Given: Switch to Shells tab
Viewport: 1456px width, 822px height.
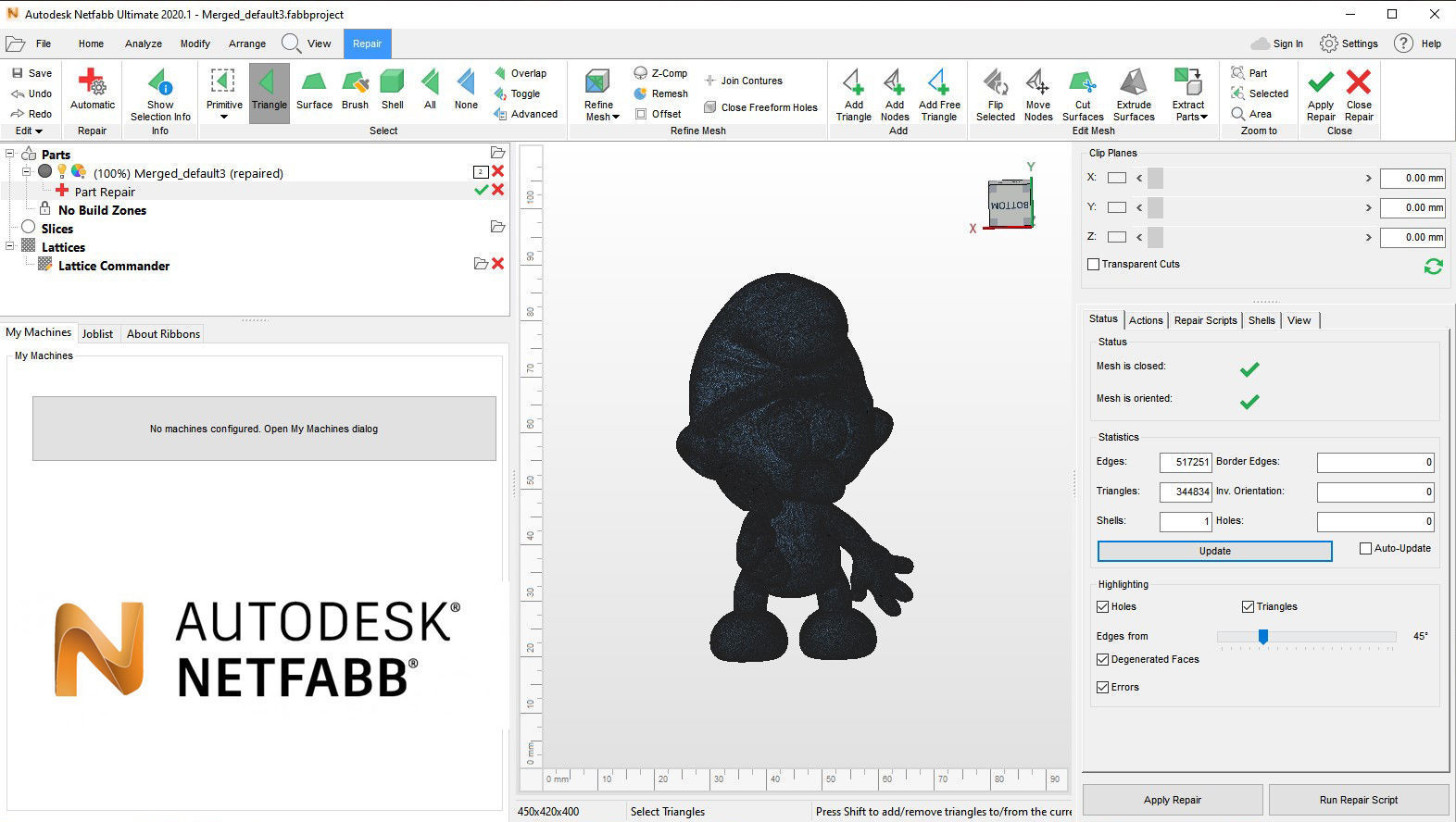Looking at the screenshot, I should [x=1261, y=320].
